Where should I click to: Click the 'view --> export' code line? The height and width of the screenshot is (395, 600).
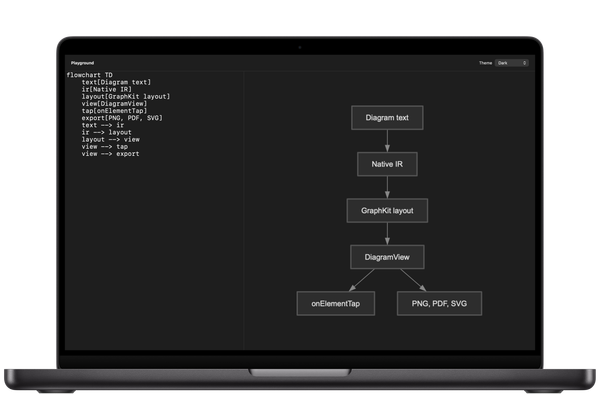coord(111,154)
